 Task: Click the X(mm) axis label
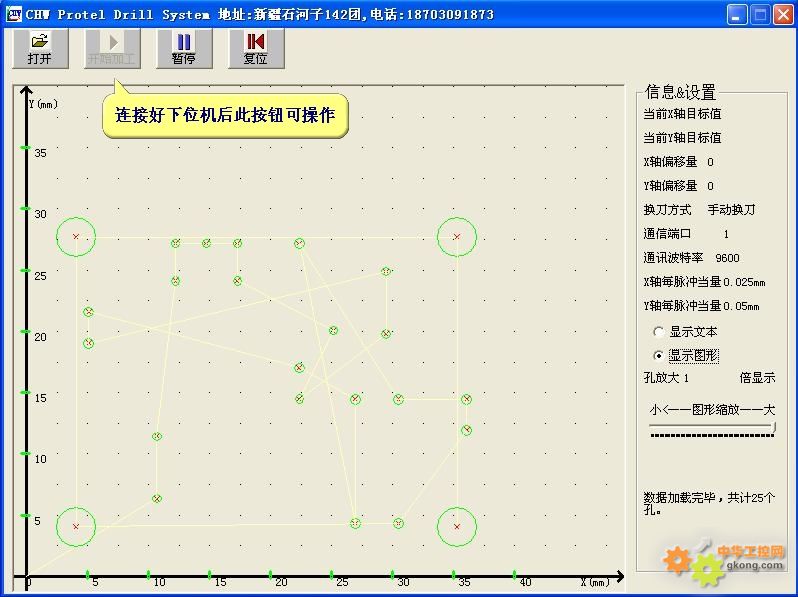(x=595, y=582)
